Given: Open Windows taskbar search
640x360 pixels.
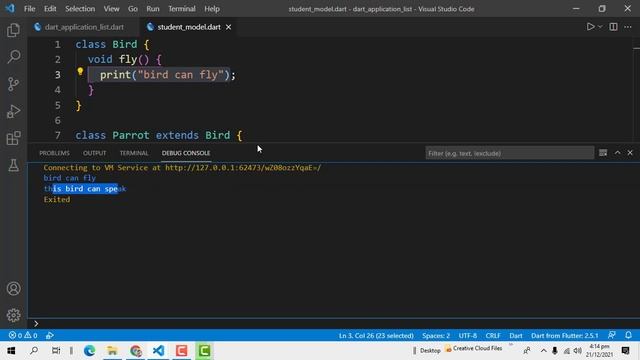Looking at the screenshot, I should point(34,351).
